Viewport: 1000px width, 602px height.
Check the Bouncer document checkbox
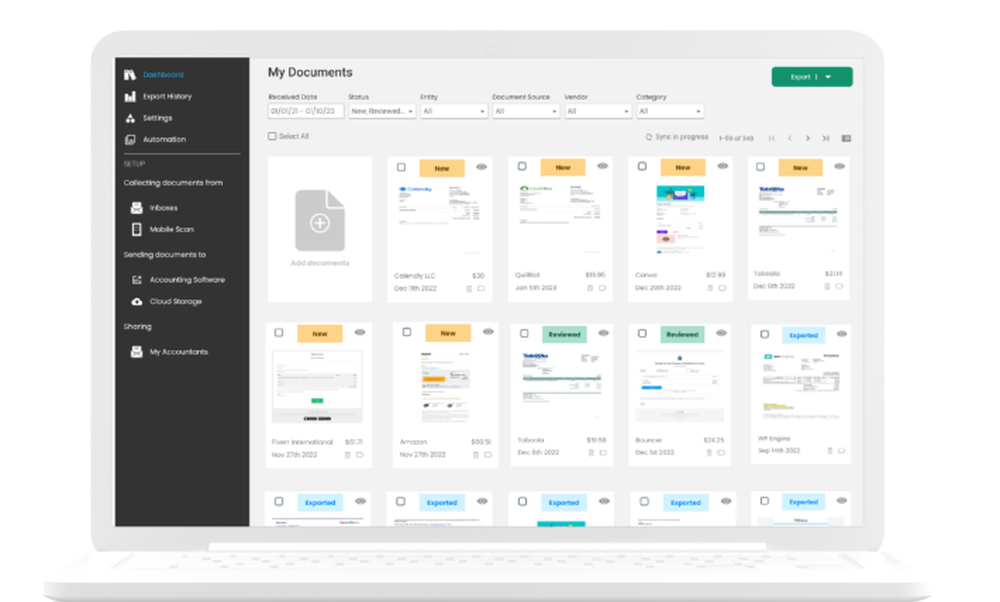point(642,334)
